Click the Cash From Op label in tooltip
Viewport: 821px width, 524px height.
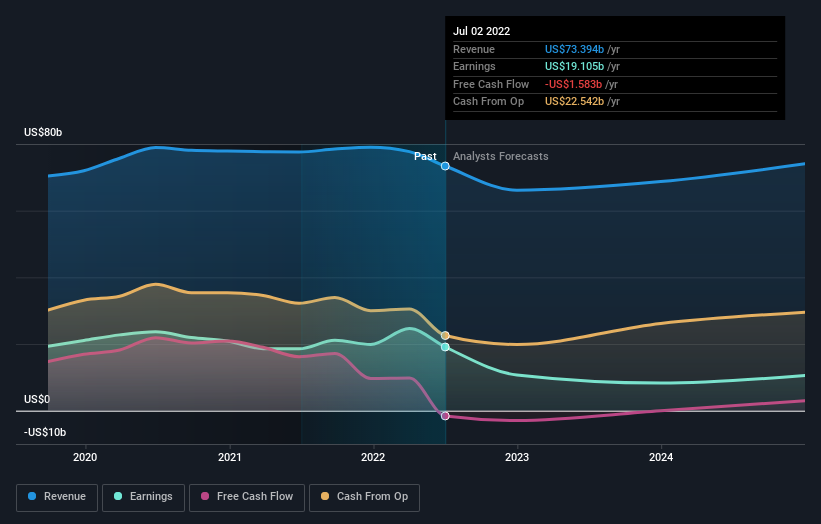[x=489, y=102]
